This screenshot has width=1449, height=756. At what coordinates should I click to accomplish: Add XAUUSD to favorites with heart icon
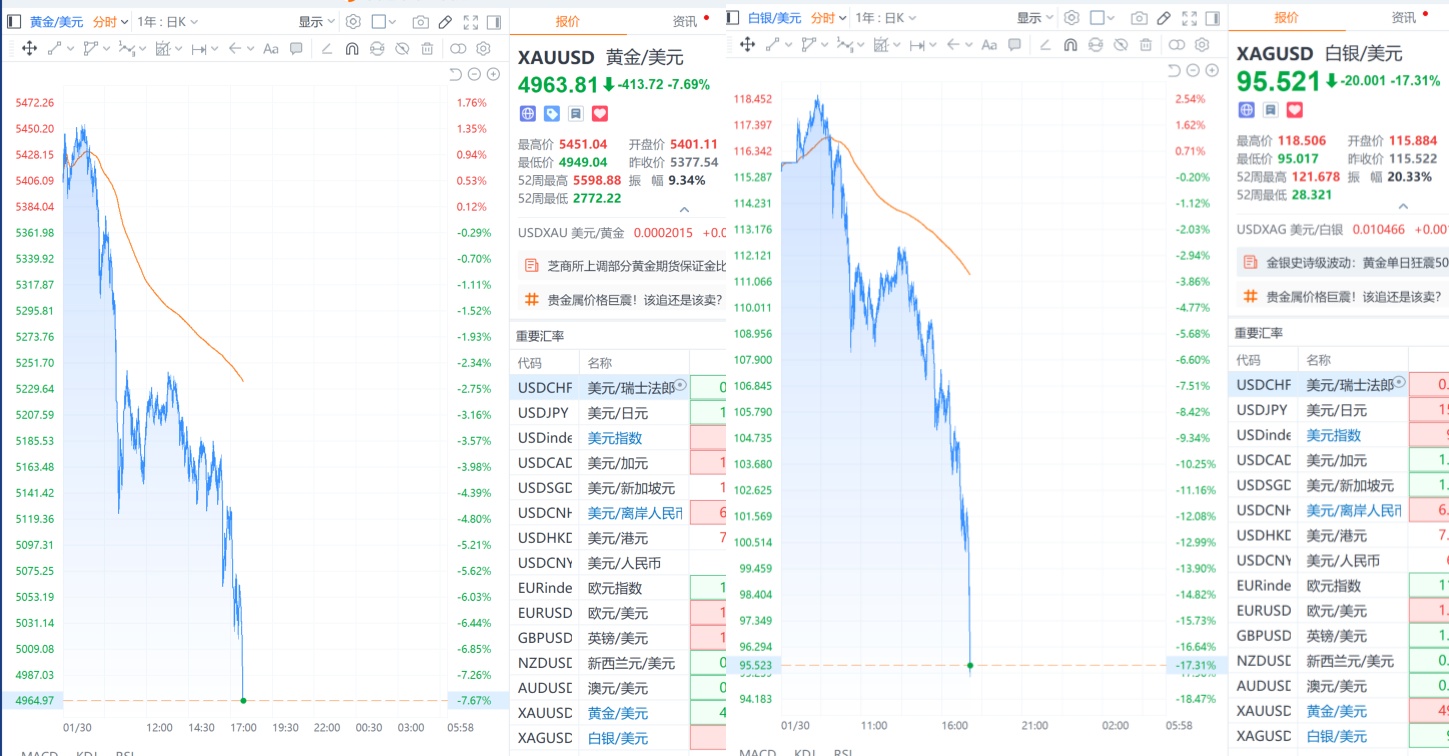tap(599, 114)
